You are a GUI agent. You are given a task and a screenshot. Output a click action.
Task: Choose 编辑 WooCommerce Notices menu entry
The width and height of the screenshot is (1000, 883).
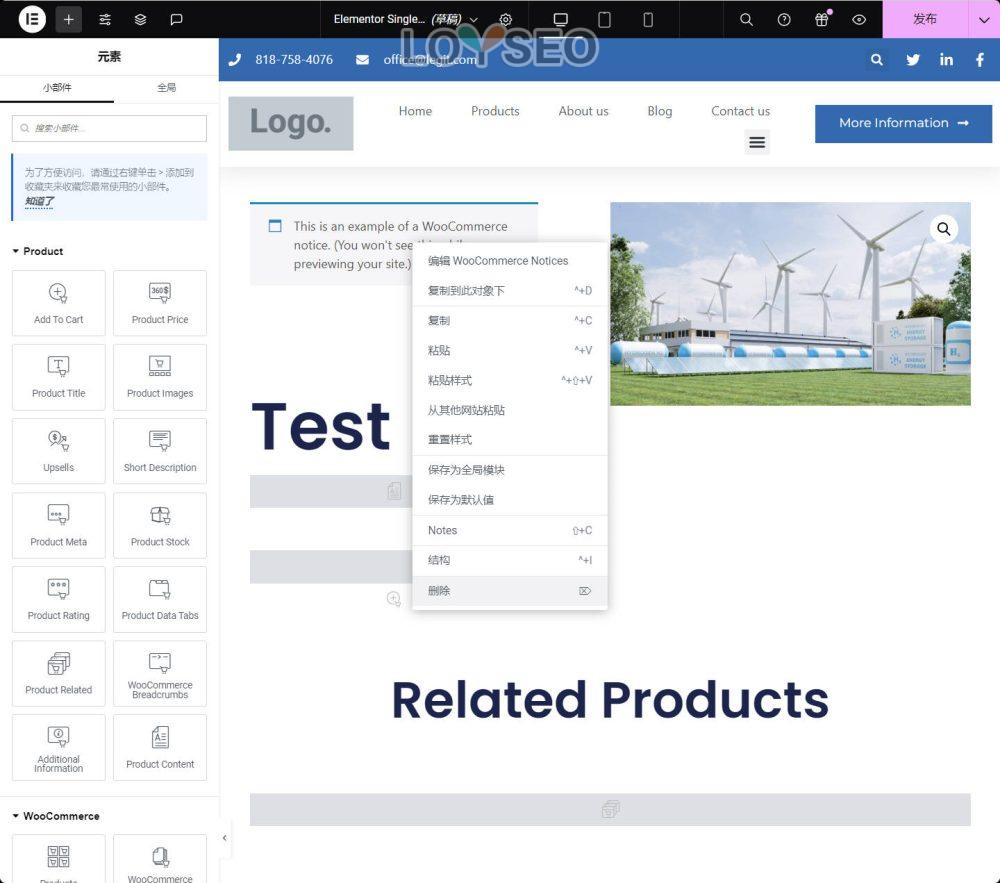(x=510, y=261)
